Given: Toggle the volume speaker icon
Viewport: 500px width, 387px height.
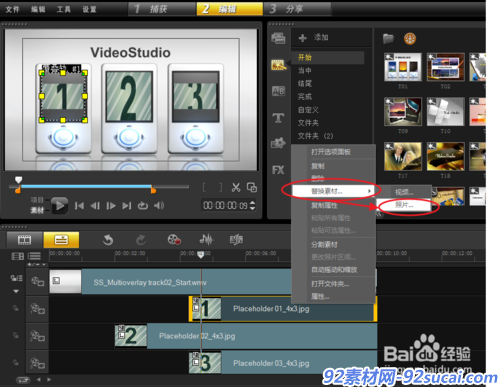Looking at the screenshot, I should point(159,206).
